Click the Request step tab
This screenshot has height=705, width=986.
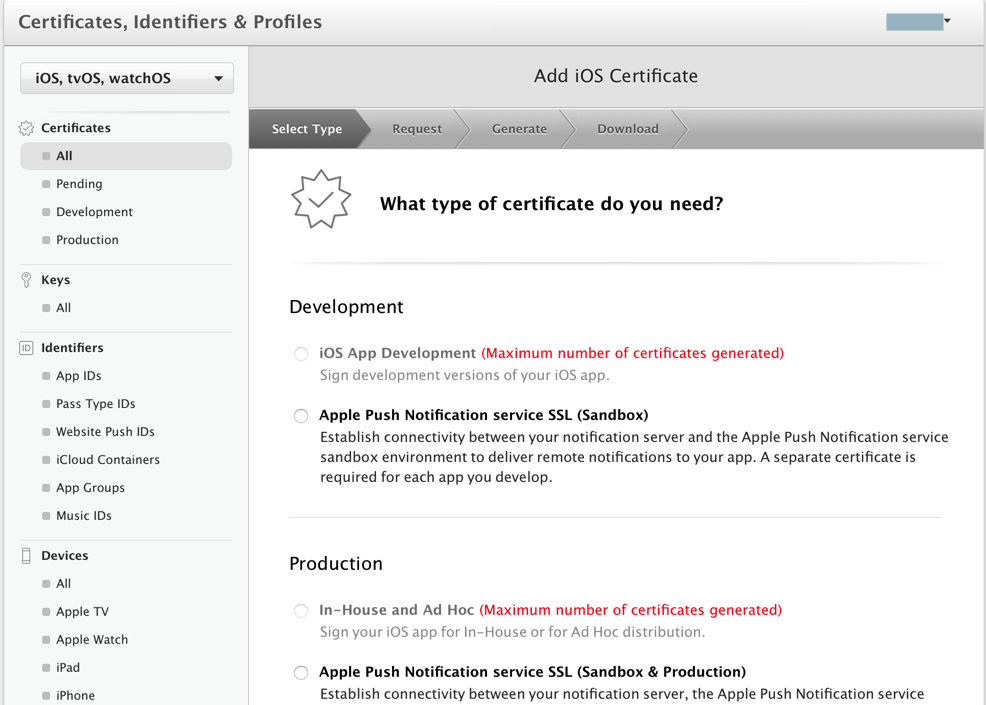[x=417, y=129]
